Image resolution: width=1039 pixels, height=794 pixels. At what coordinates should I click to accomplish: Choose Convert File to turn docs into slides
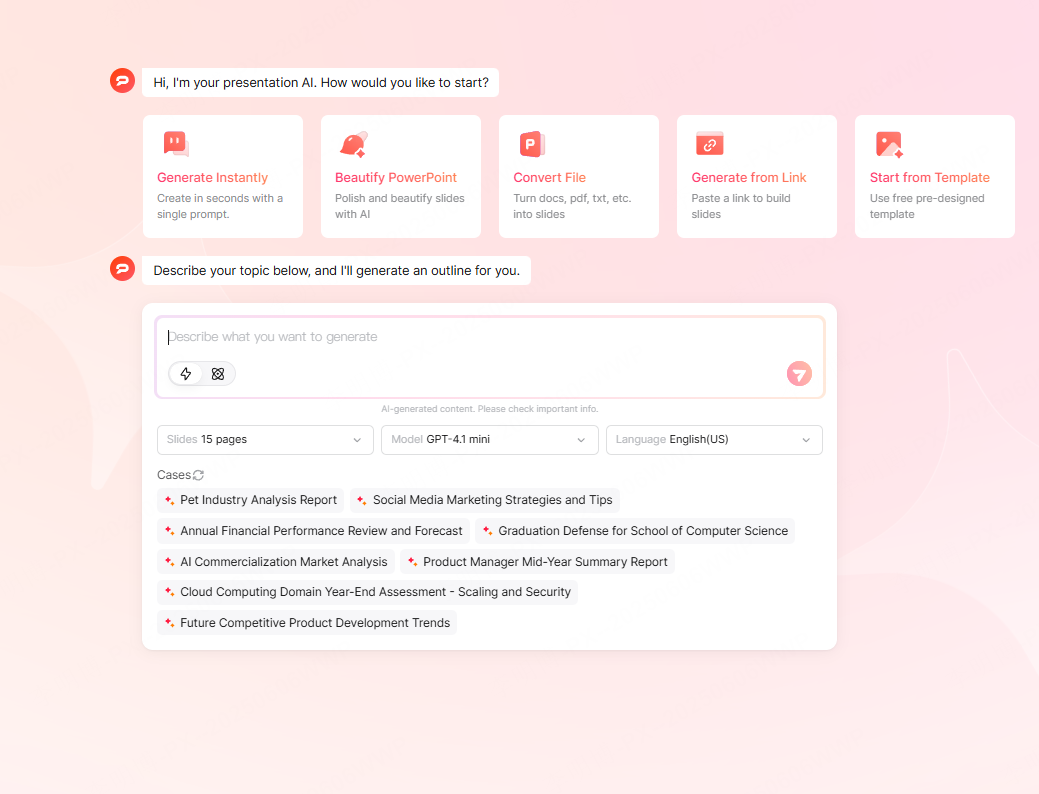pyautogui.click(x=578, y=176)
